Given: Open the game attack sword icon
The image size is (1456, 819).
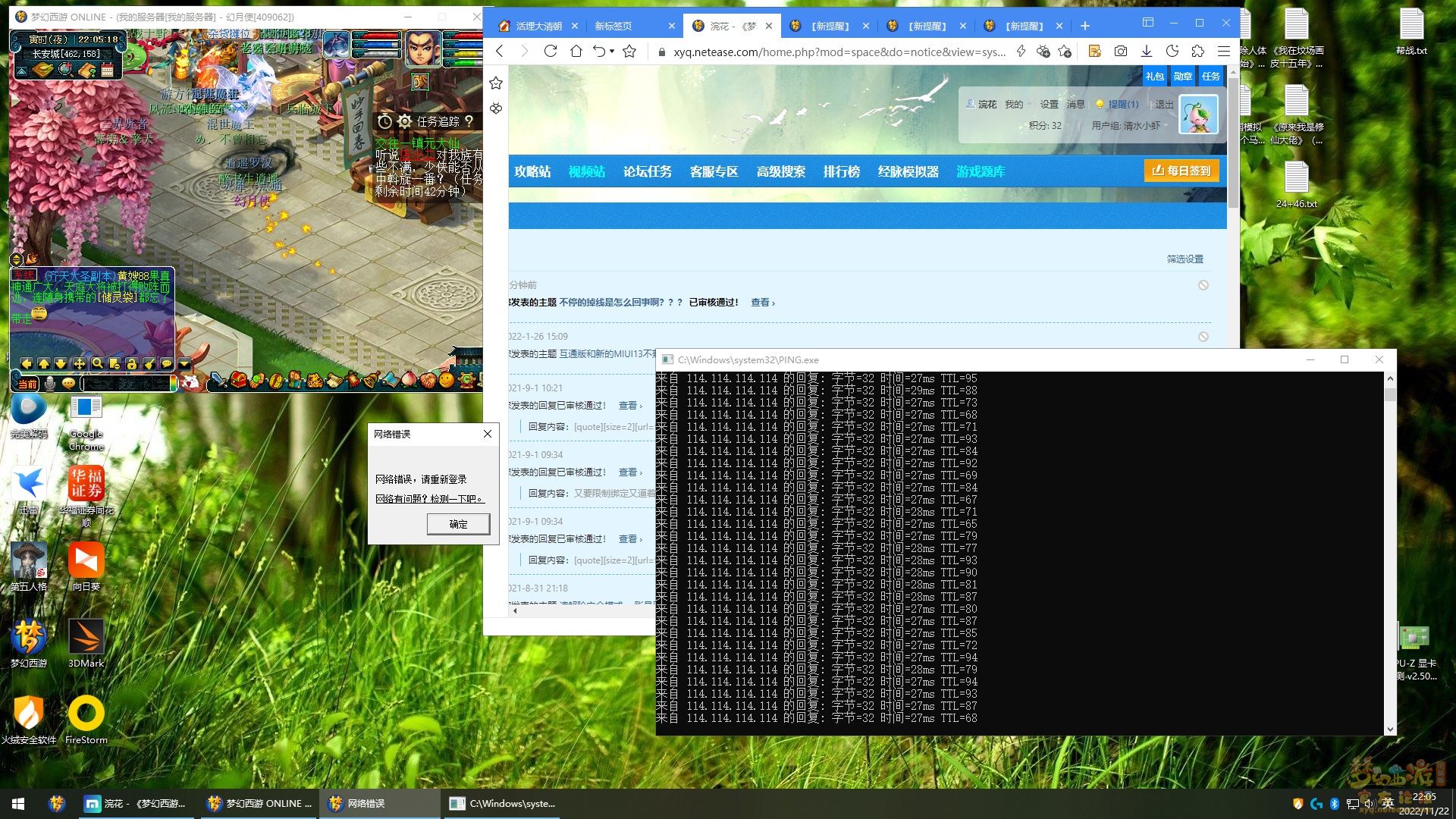Looking at the screenshot, I should 218,380.
